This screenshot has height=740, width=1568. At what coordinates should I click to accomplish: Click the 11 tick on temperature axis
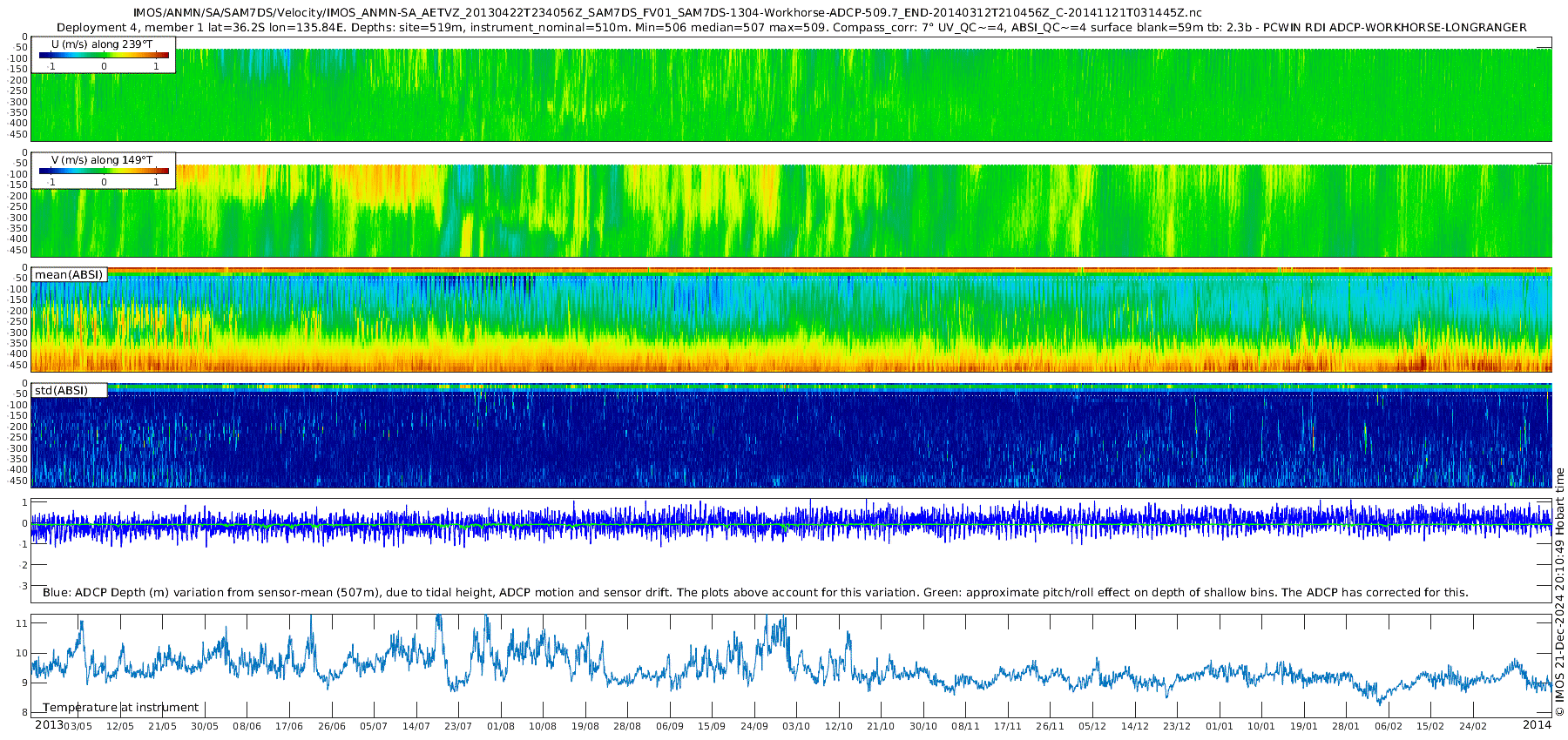(23, 623)
